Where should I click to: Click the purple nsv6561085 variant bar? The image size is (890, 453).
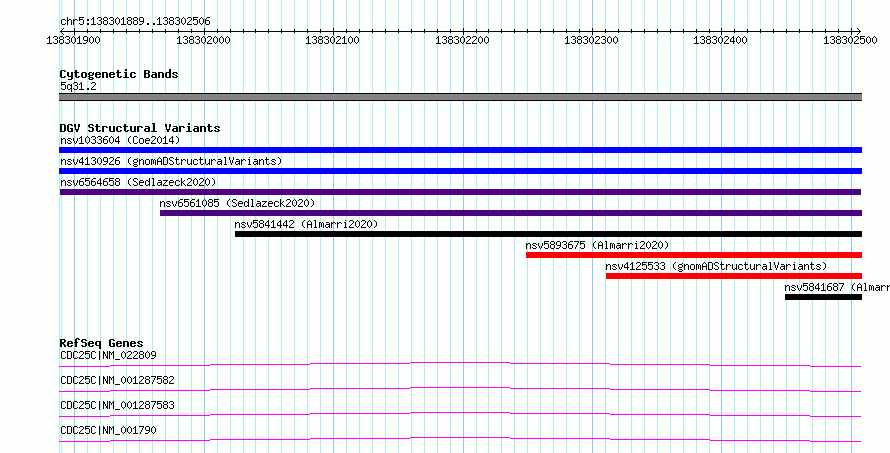[x=511, y=213]
